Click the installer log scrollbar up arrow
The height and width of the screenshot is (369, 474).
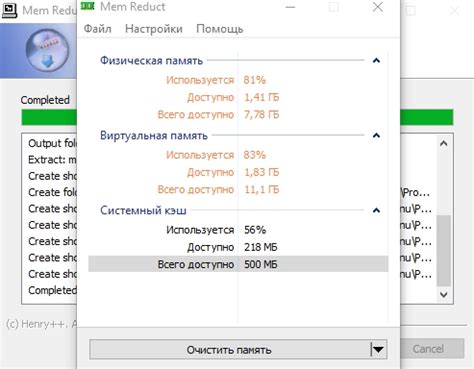[444, 144]
